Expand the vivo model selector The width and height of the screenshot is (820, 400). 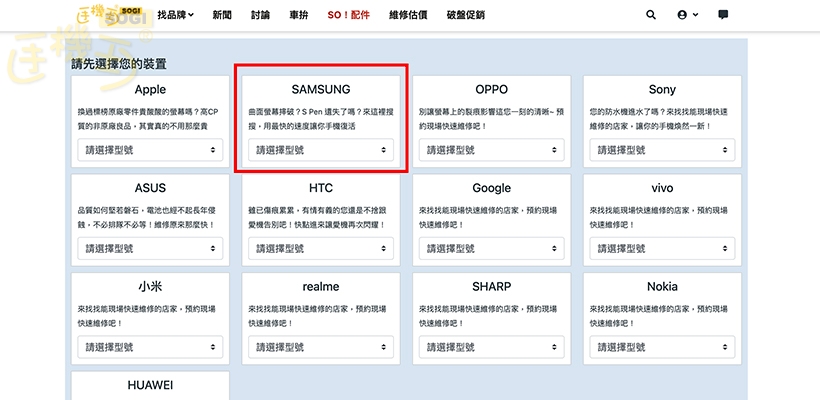[x=661, y=249]
